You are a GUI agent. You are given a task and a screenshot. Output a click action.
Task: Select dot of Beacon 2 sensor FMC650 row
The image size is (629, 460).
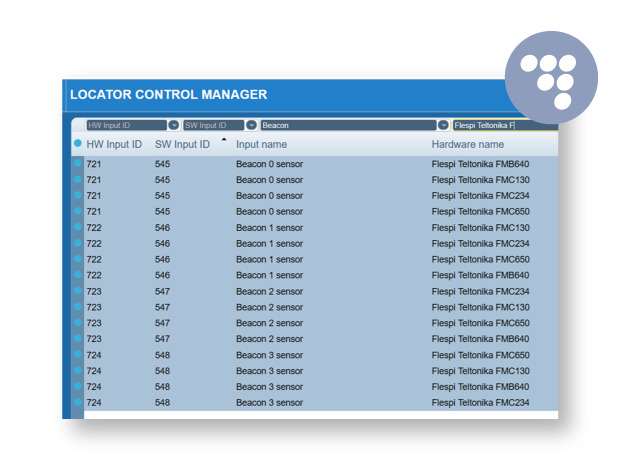(x=78, y=322)
